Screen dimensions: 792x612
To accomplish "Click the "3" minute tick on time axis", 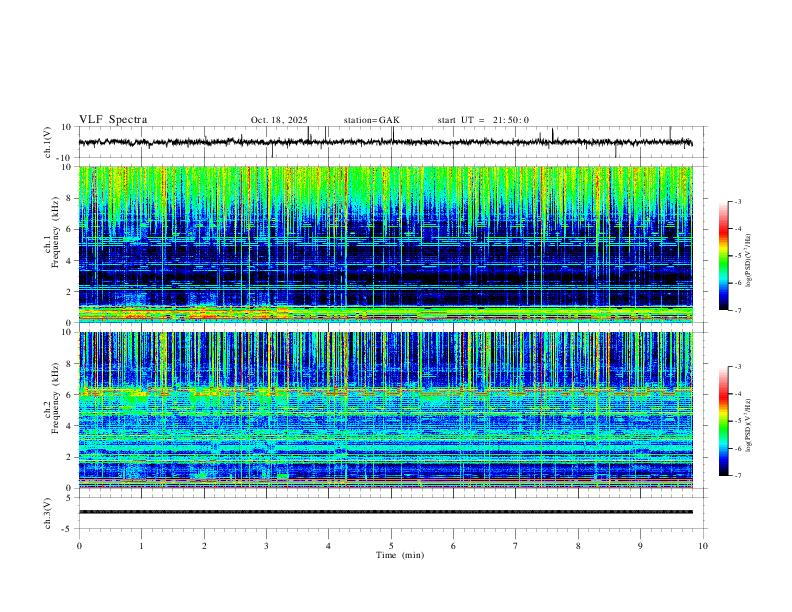I will click(x=266, y=546).
